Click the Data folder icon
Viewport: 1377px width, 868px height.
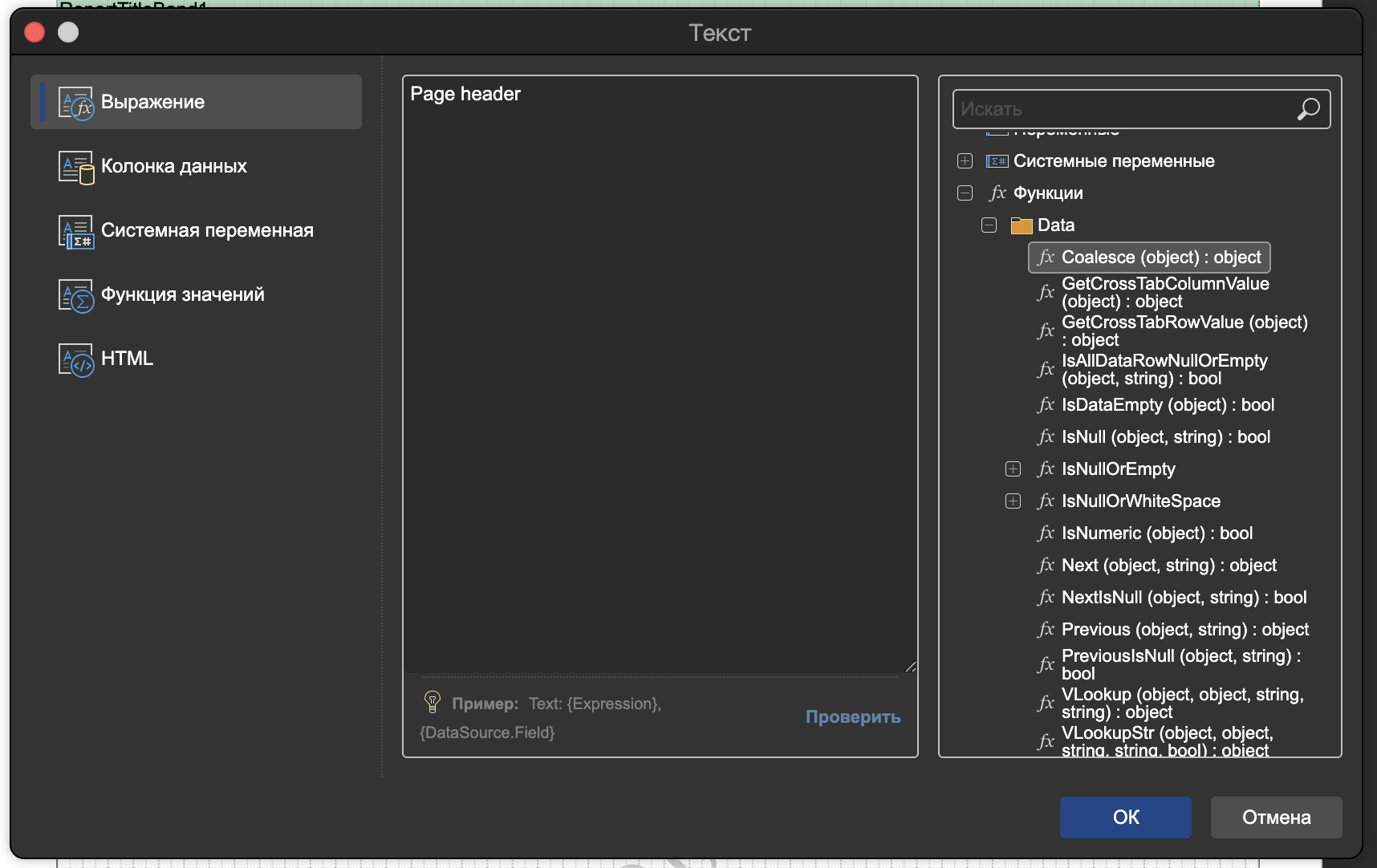tap(1022, 225)
